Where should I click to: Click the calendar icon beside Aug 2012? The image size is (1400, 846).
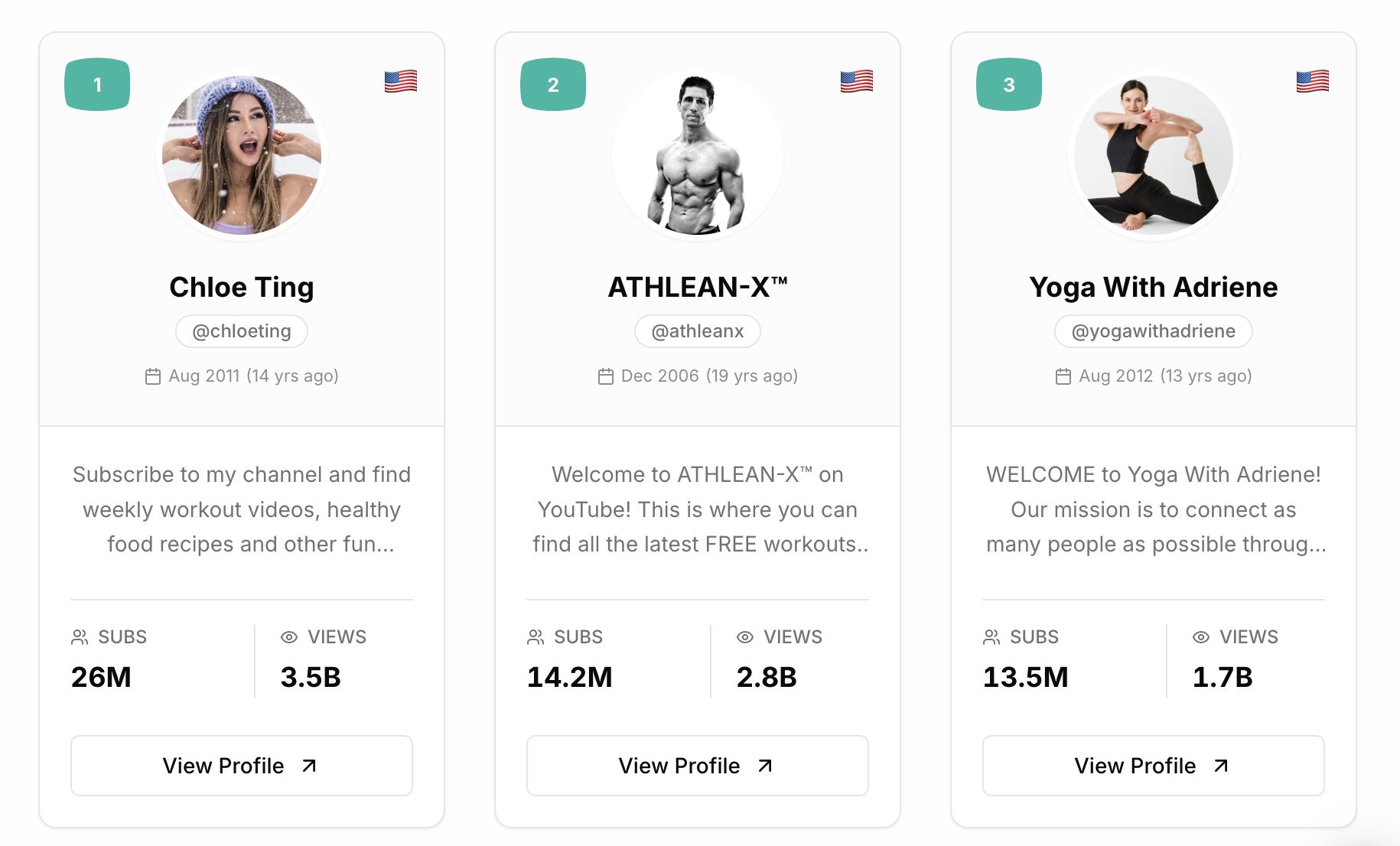pos(1062,376)
